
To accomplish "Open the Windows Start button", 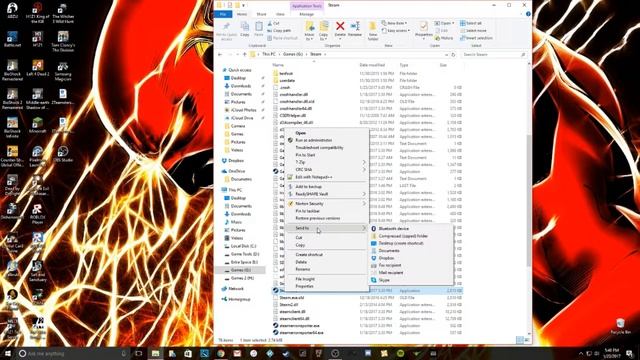I will [7, 353].
